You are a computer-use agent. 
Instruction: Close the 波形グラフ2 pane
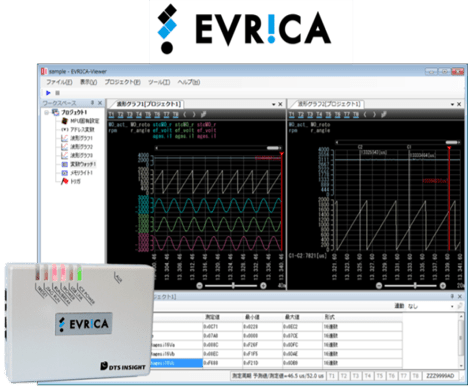point(459,104)
